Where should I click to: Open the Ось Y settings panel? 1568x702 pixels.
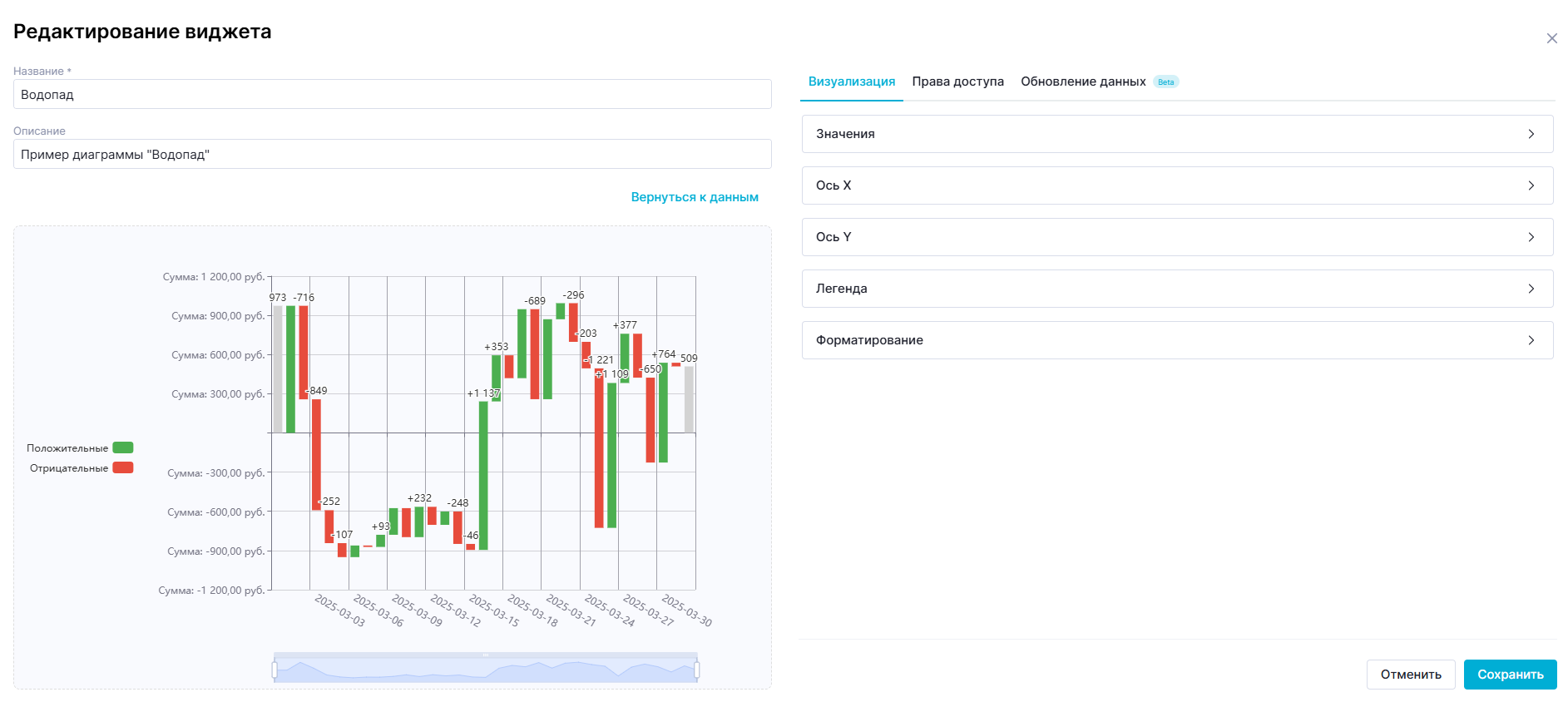click(1176, 237)
